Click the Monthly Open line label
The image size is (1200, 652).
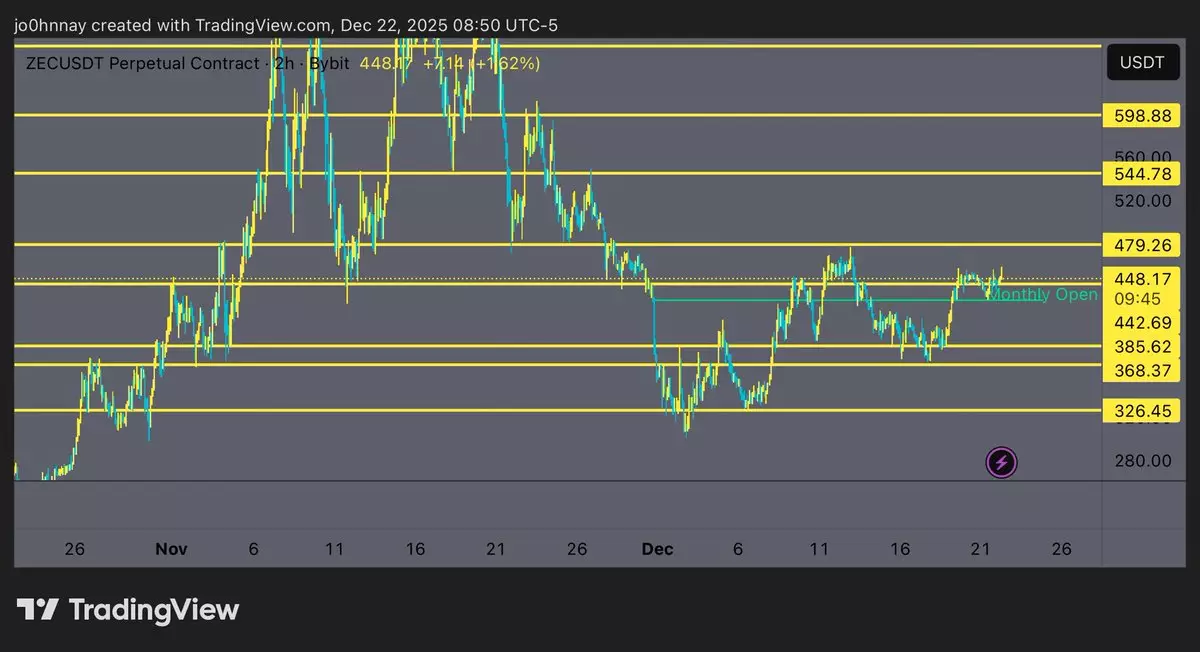pos(1042,294)
